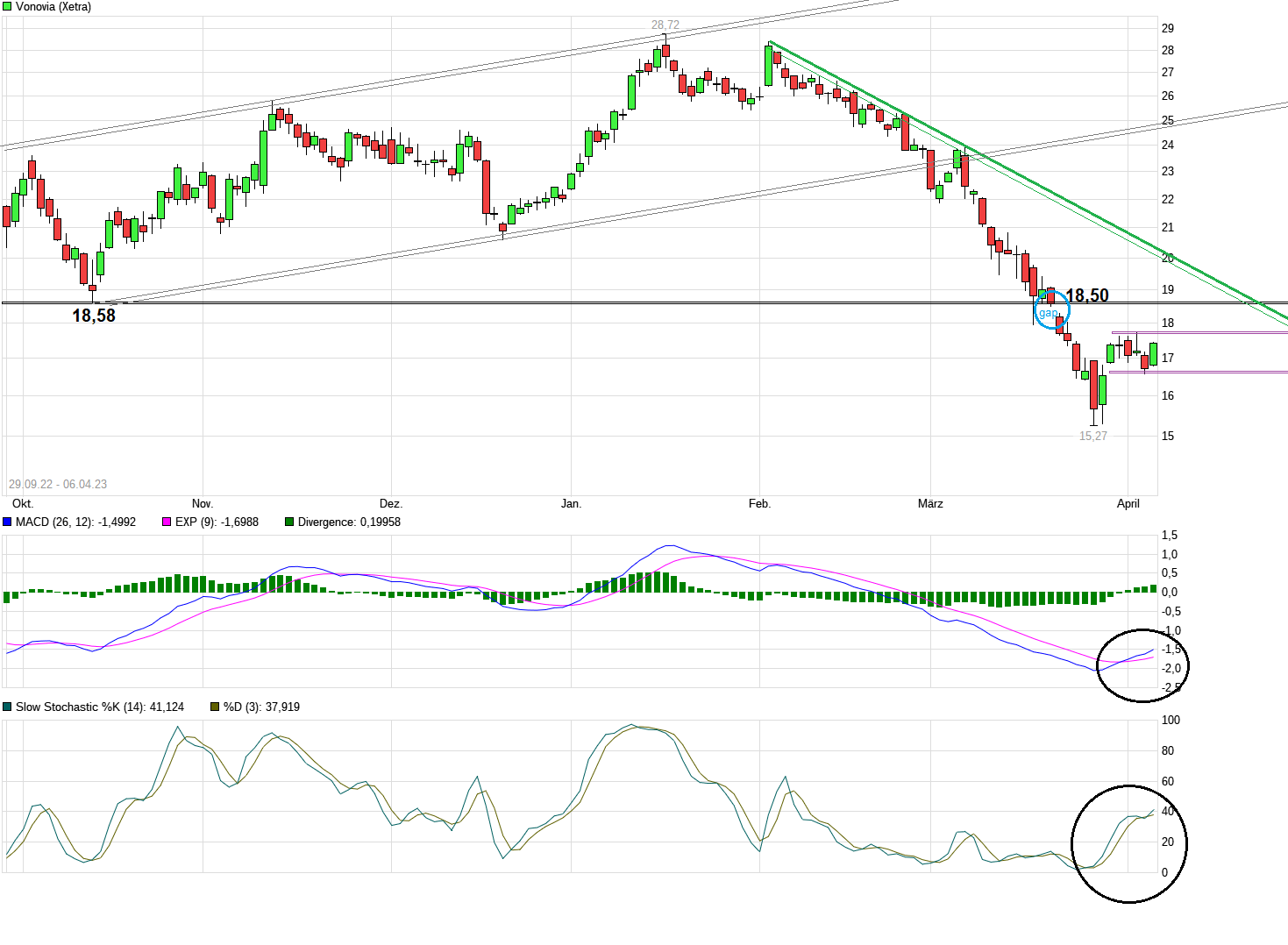Click the '100' stochastic axis value
The image size is (1288, 945).
1171,721
